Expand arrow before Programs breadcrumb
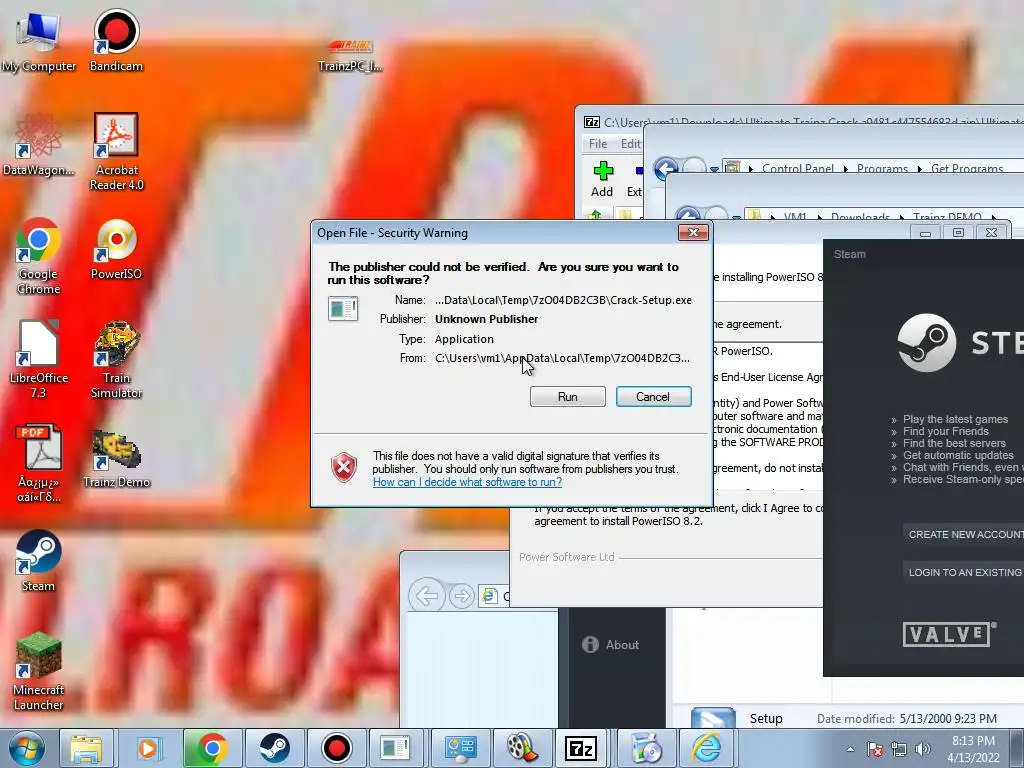This screenshot has height=768, width=1024. (846, 169)
